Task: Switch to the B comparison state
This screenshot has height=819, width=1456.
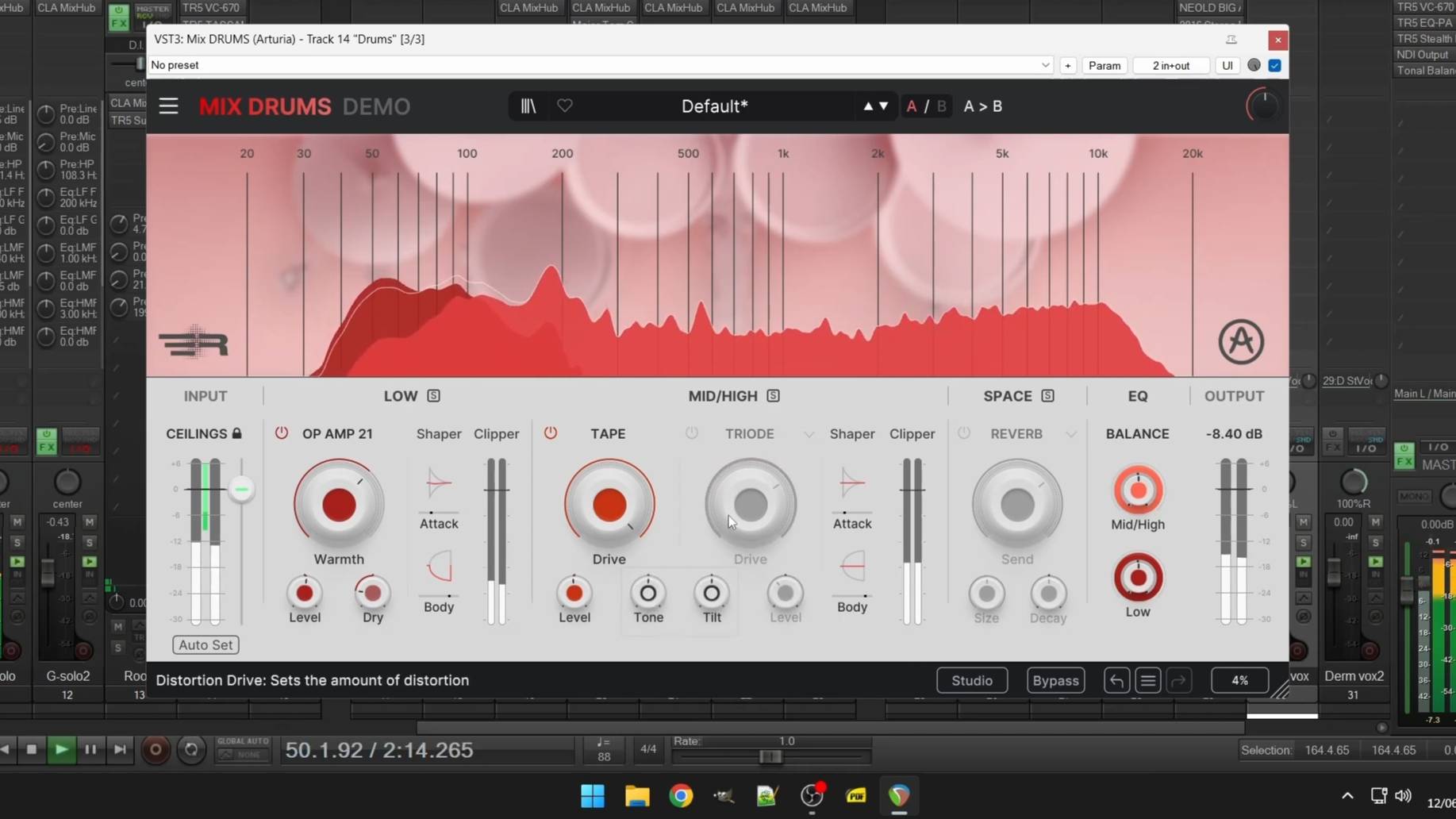Action: (941, 106)
